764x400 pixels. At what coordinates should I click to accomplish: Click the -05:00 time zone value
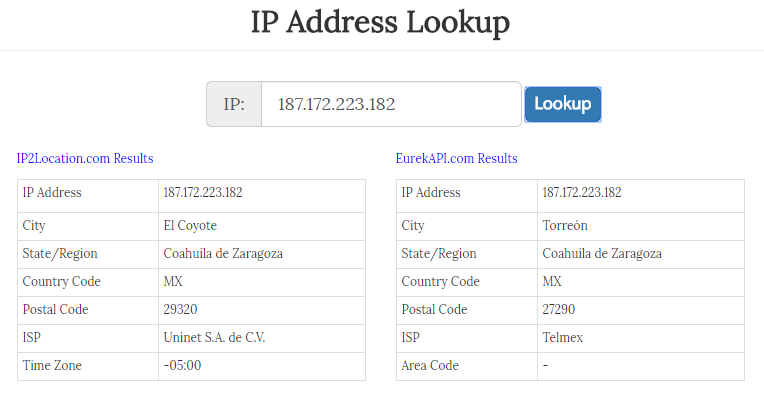(x=182, y=365)
